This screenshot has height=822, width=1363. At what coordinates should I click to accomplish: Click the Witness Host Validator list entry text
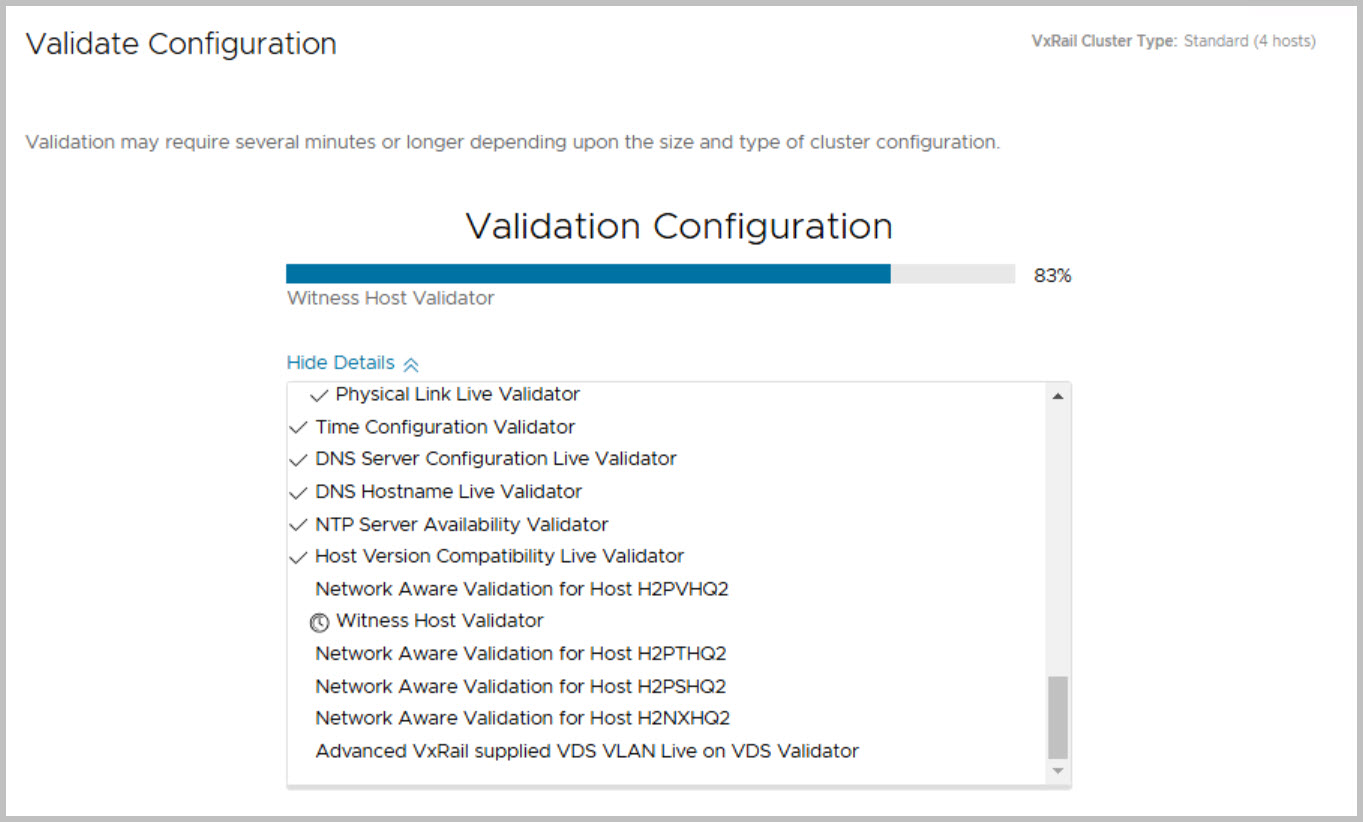click(439, 621)
